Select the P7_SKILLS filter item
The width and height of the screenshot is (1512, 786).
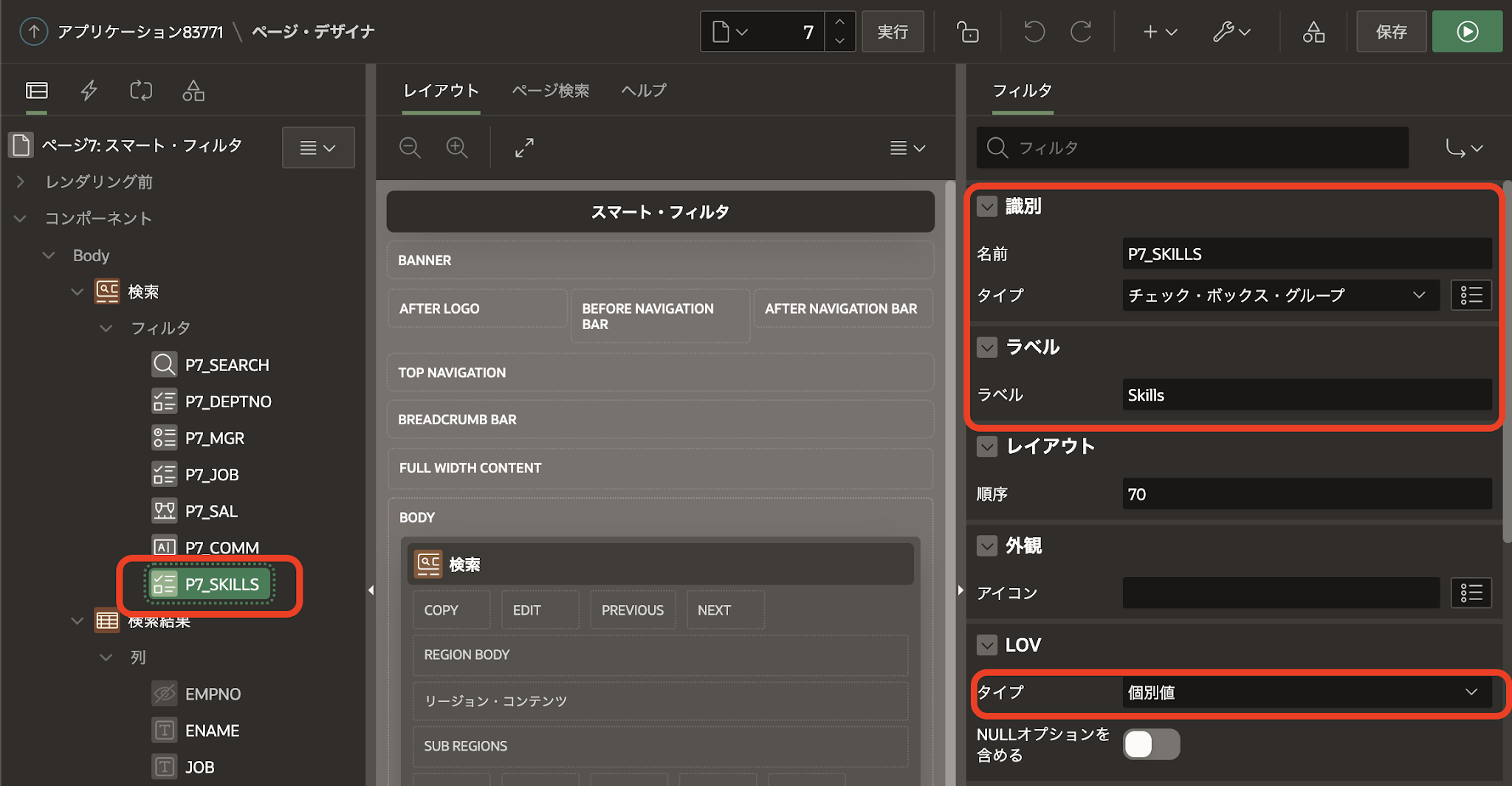click(209, 585)
